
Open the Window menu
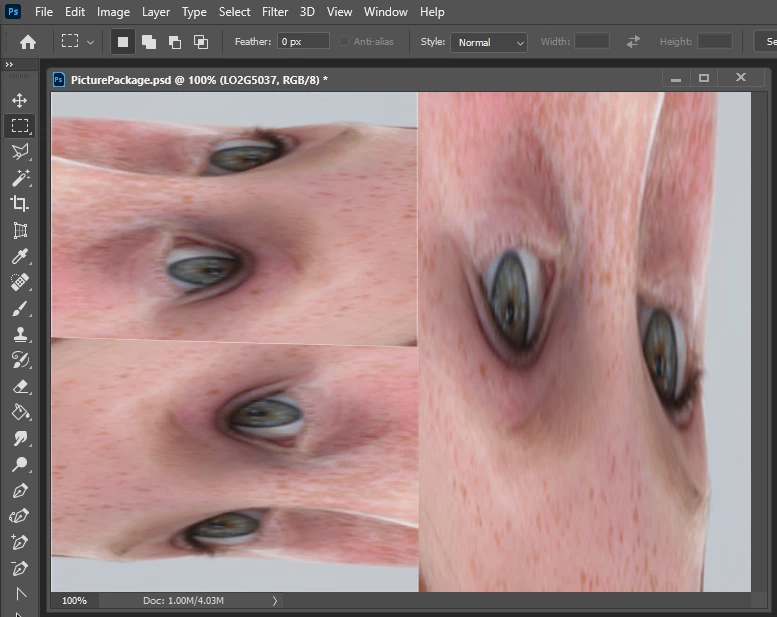386,12
